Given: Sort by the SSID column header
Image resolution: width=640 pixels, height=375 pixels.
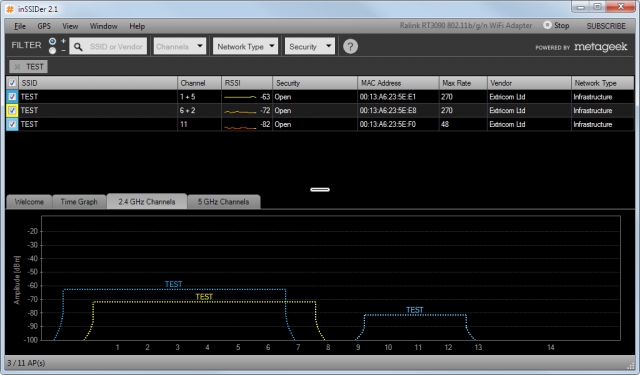Looking at the screenshot, I should coord(97,83).
